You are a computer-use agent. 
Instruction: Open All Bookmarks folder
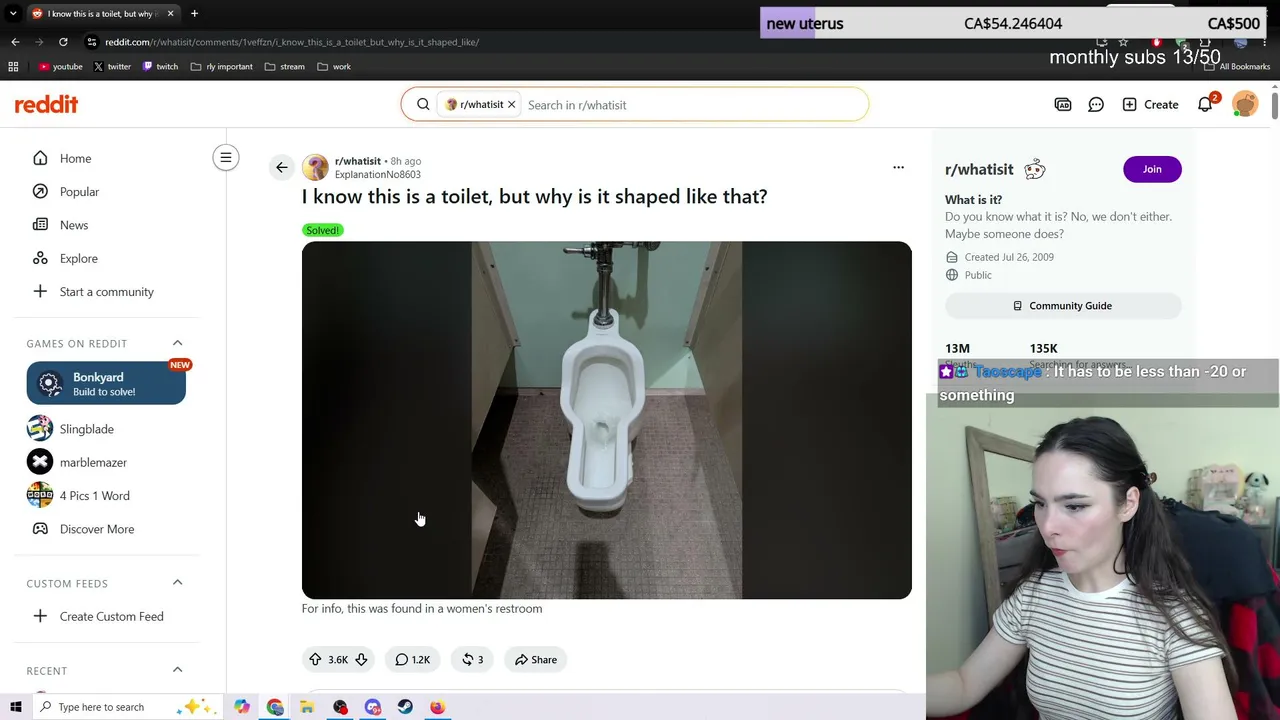(1237, 66)
